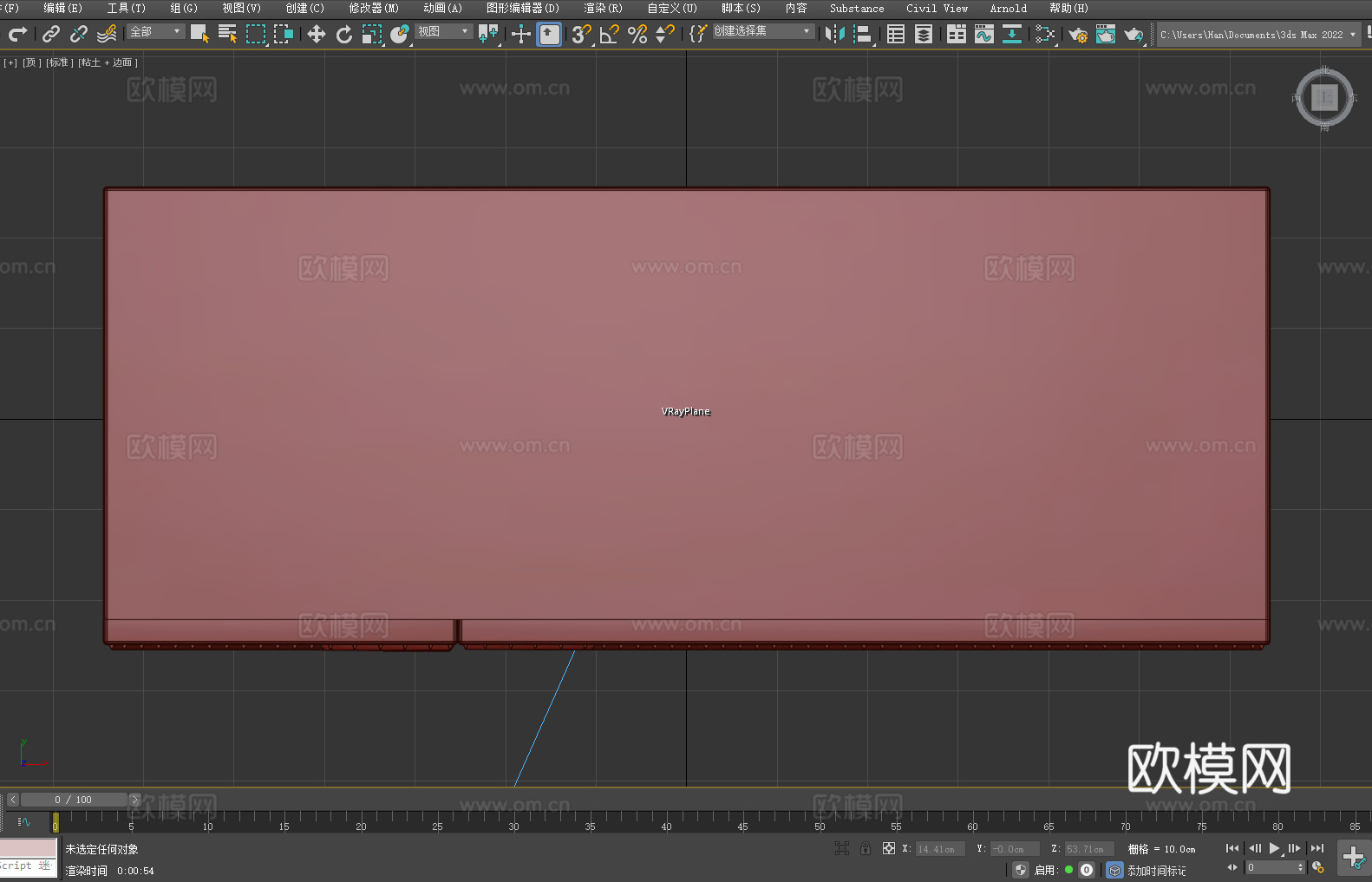Toggle 3D Snaps on
Viewport: 1372px width, 882px height.
[582, 34]
